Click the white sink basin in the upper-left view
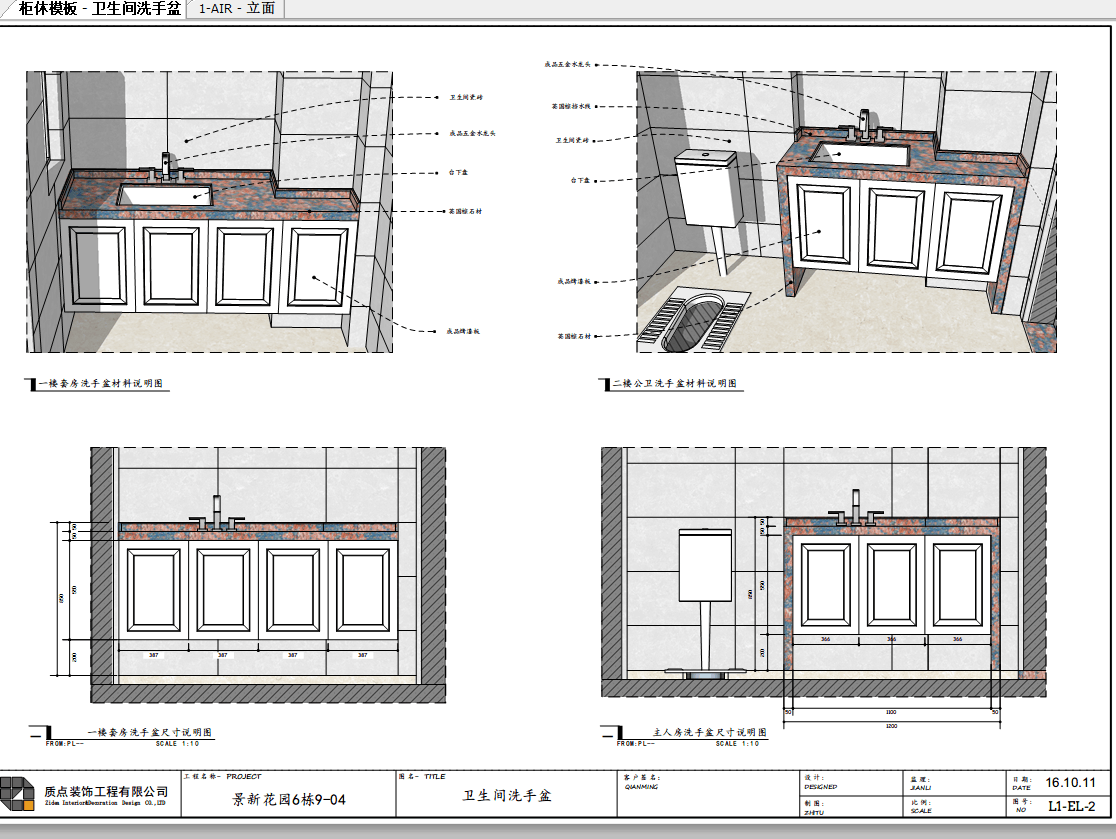The image size is (1116, 839). (165, 194)
